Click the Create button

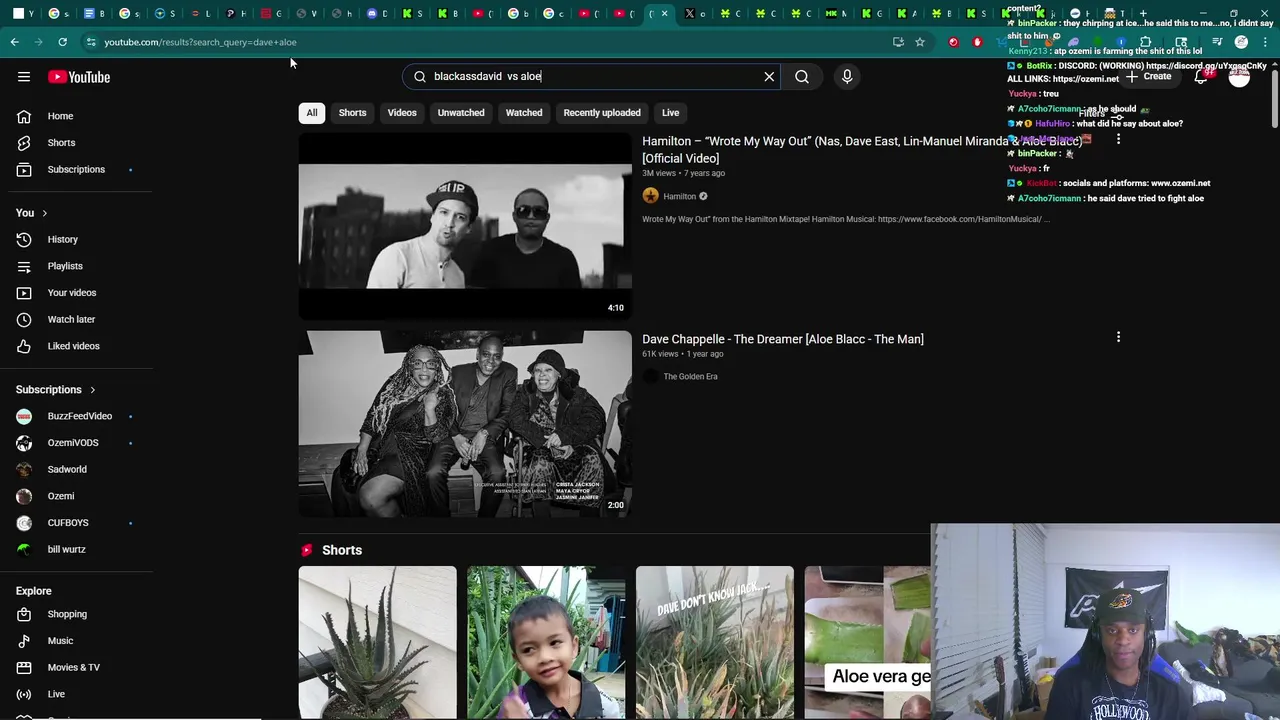pos(1148,76)
